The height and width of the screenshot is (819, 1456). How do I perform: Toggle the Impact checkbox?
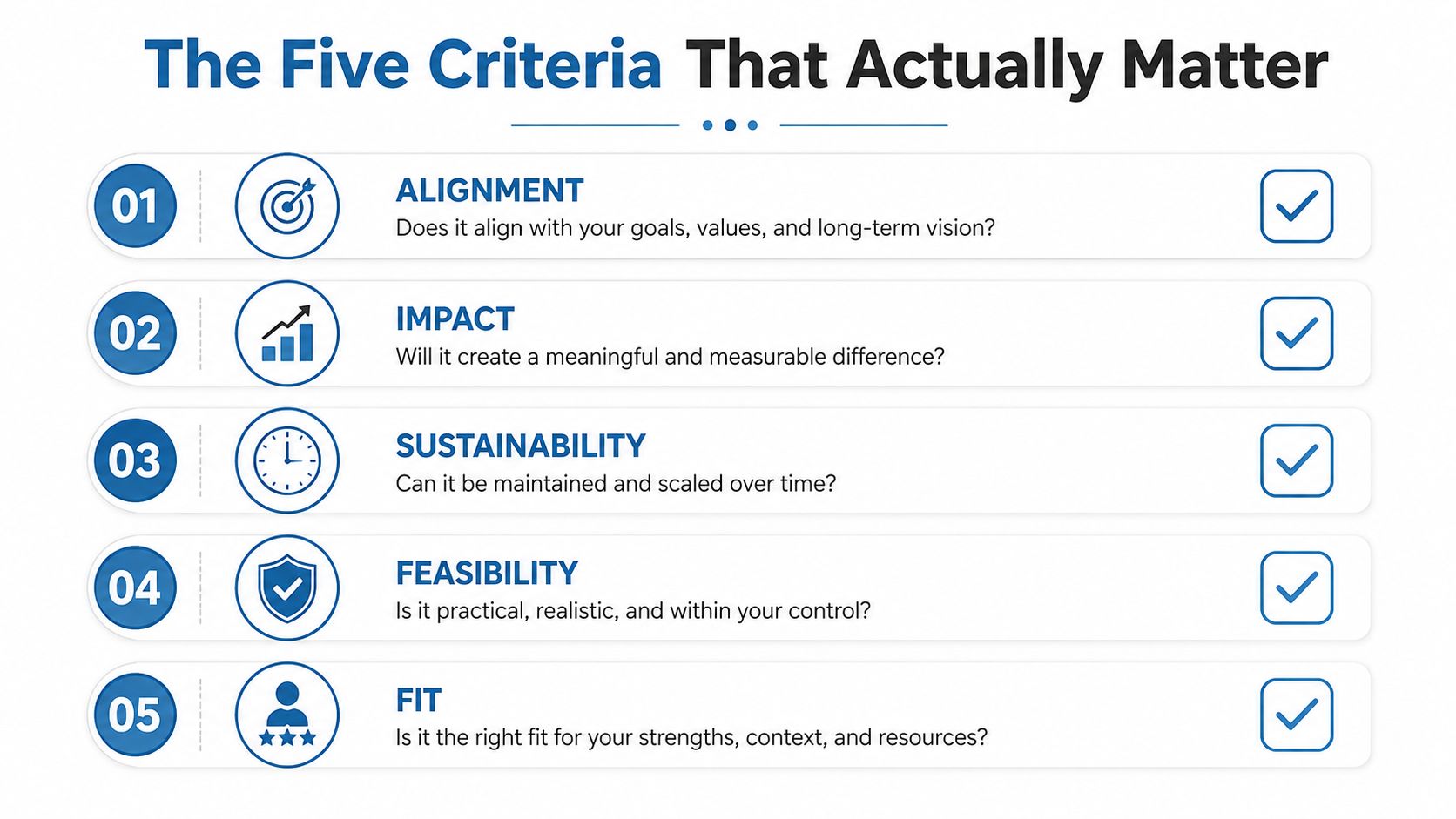pyautogui.click(x=1297, y=333)
